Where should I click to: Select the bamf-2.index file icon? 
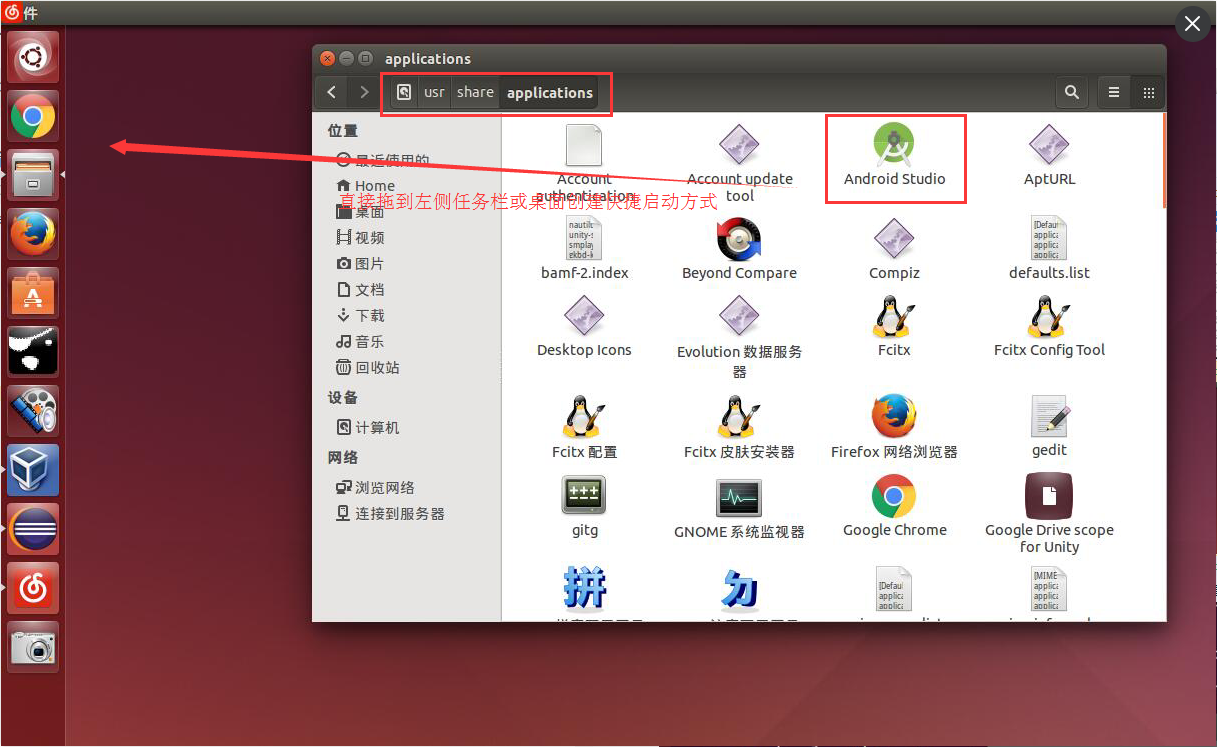(x=584, y=239)
